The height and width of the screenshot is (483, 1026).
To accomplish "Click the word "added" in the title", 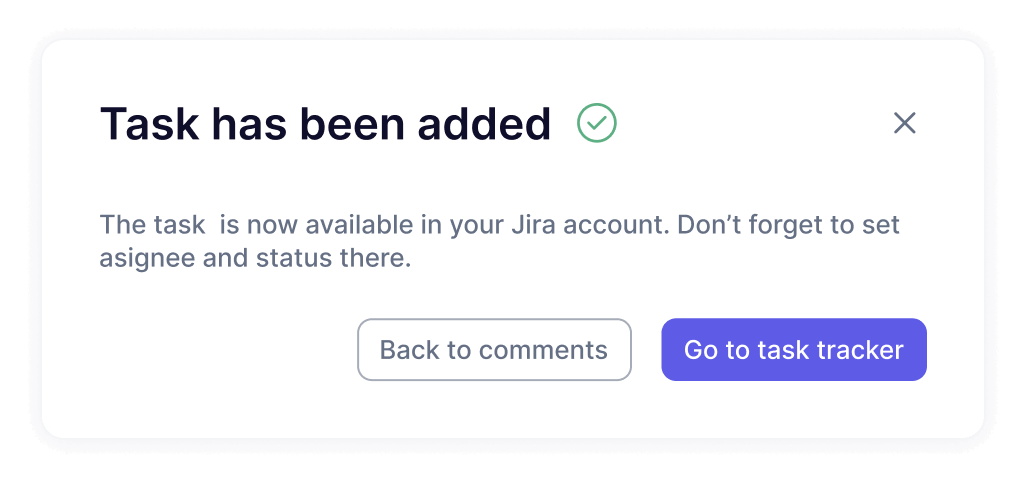I will (484, 124).
